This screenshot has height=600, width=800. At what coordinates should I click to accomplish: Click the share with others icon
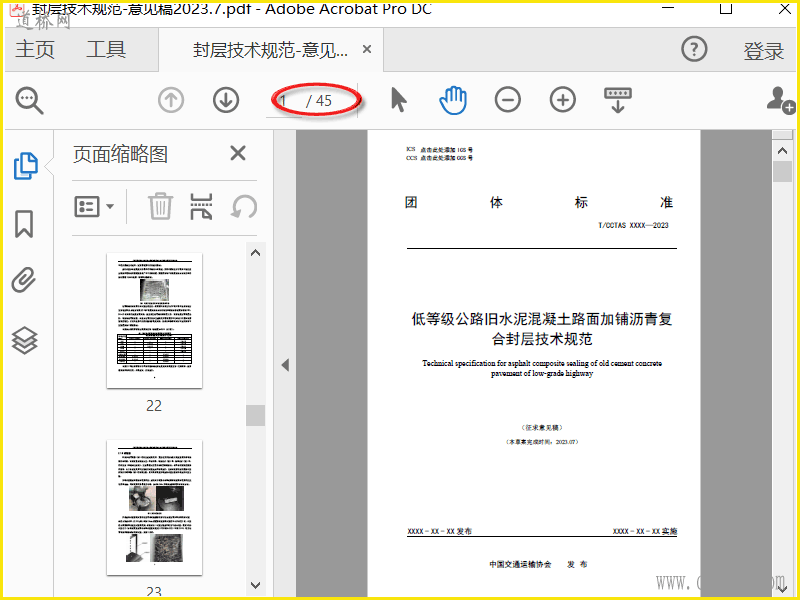pos(781,100)
